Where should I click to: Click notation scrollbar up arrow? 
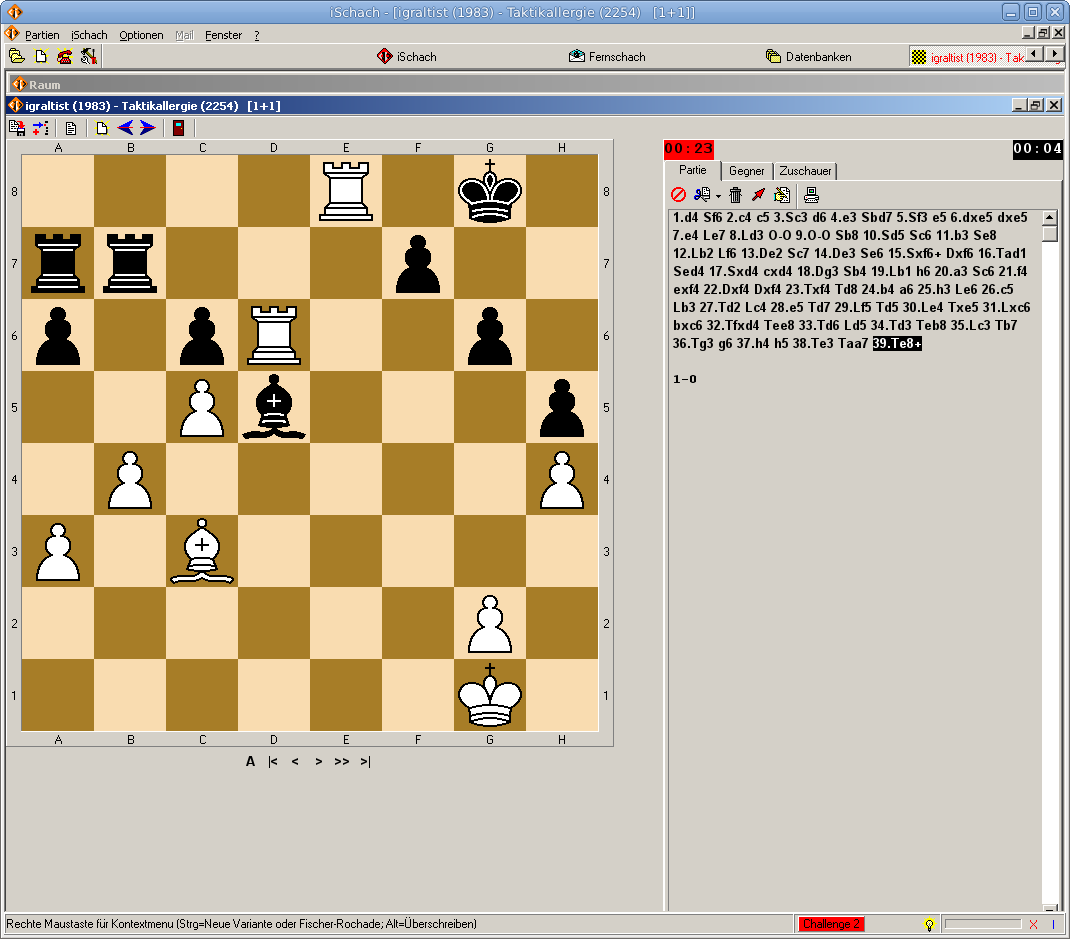[x=1050, y=218]
